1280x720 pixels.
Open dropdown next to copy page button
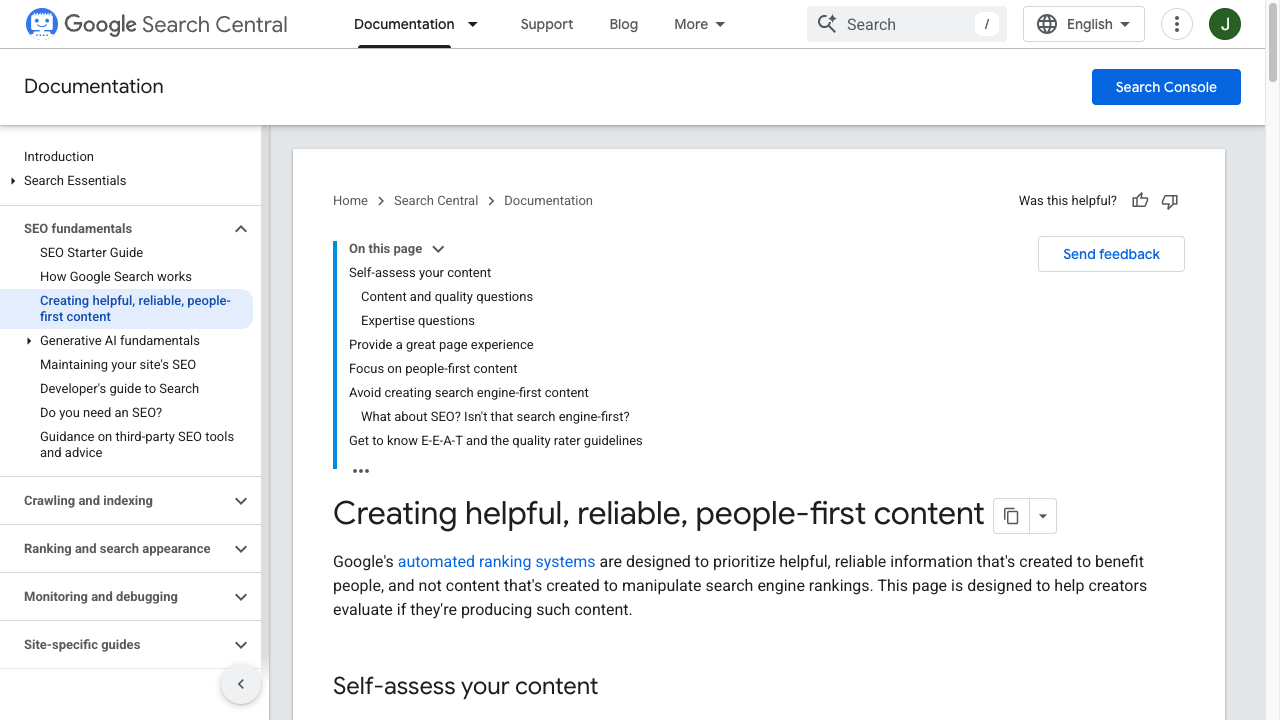tap(1043, 516)
